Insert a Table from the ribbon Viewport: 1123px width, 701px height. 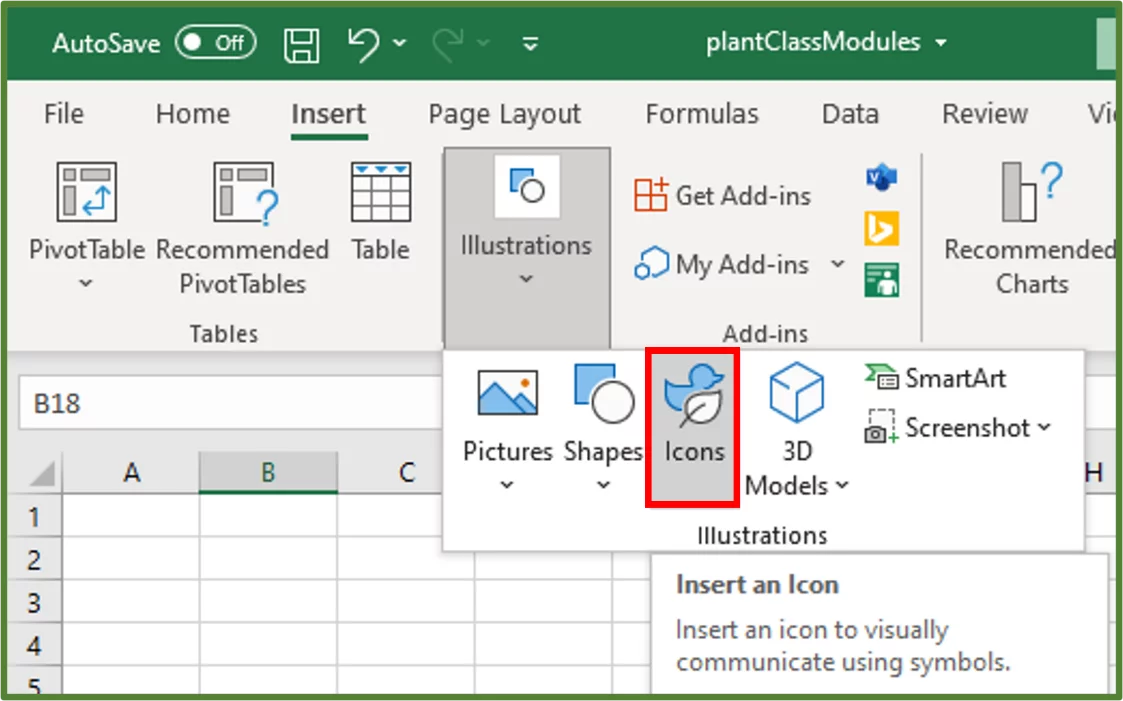[380, 213]
